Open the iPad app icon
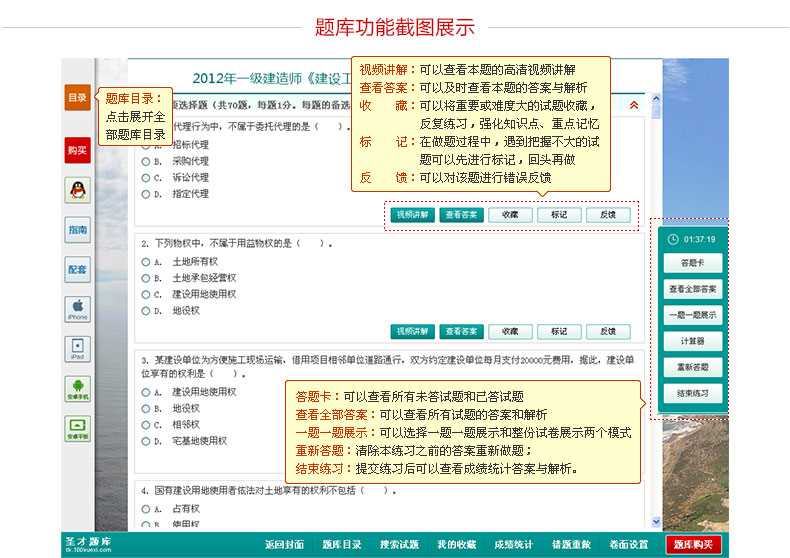 pyautogui.click(x=77, y=347)
